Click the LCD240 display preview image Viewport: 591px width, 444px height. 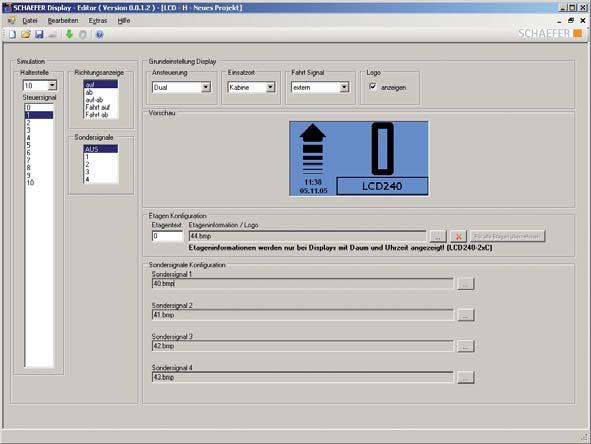(359, 158)
